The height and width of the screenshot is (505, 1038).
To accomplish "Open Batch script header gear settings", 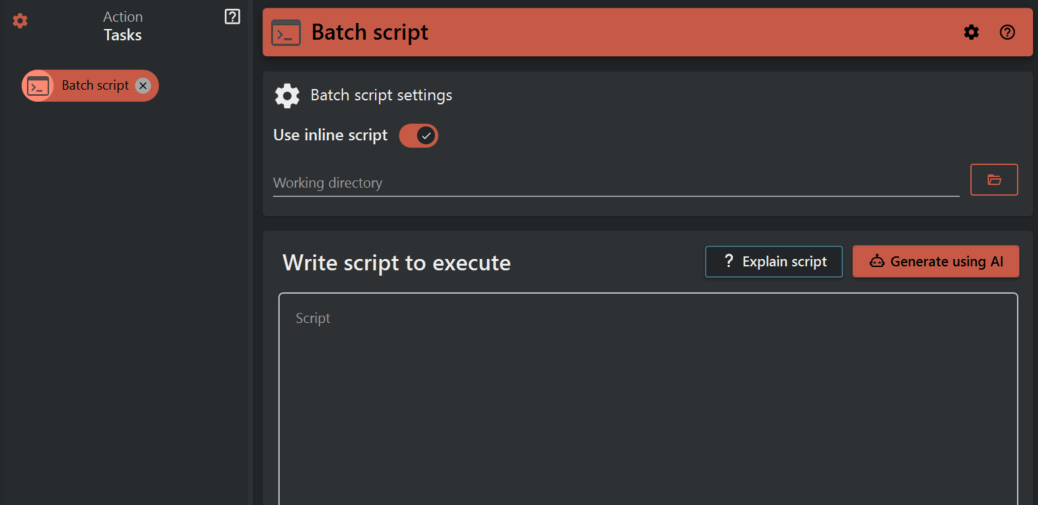I will pos(971,32).
